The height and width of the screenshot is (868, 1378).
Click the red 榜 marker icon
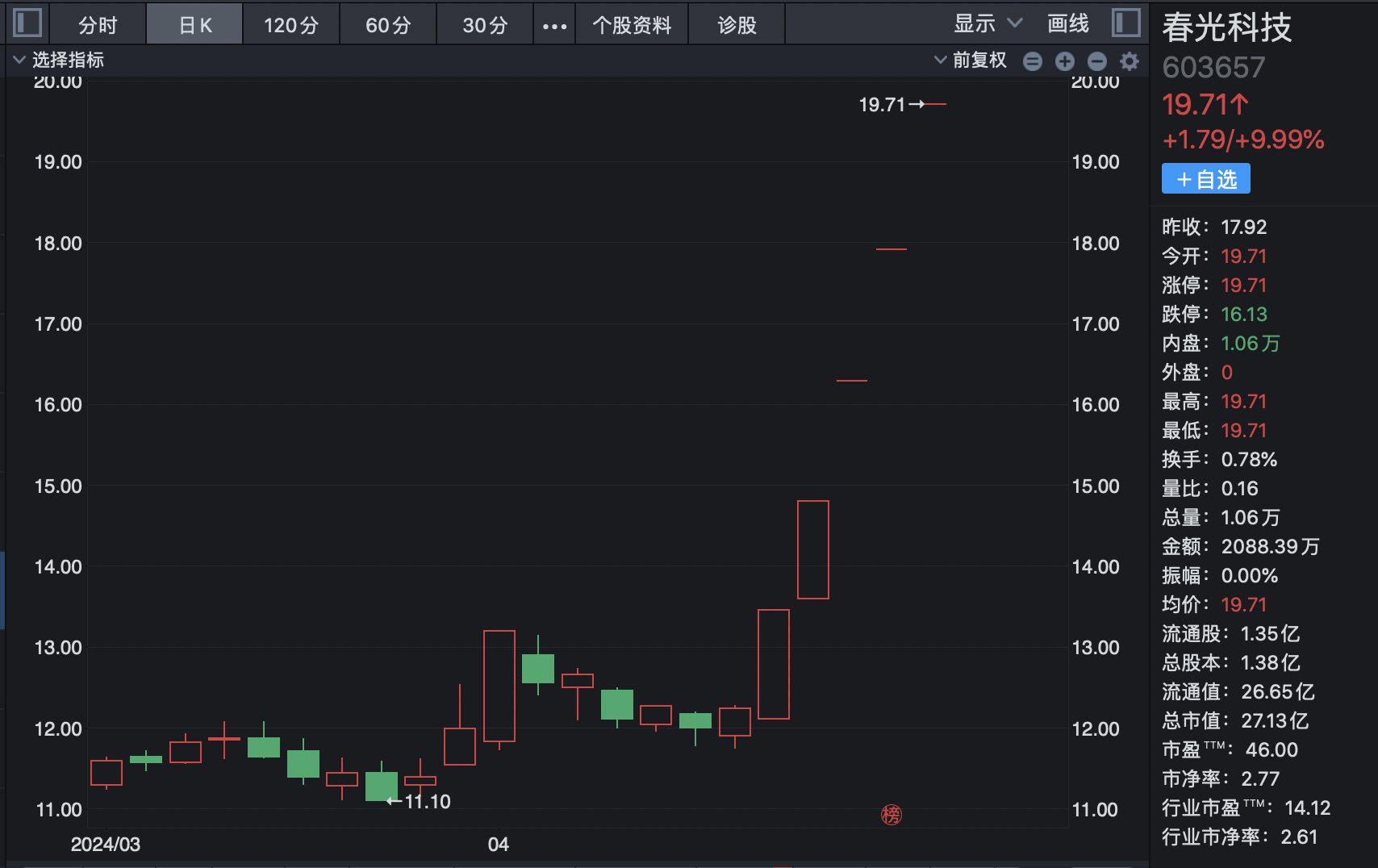click(892, 815)
